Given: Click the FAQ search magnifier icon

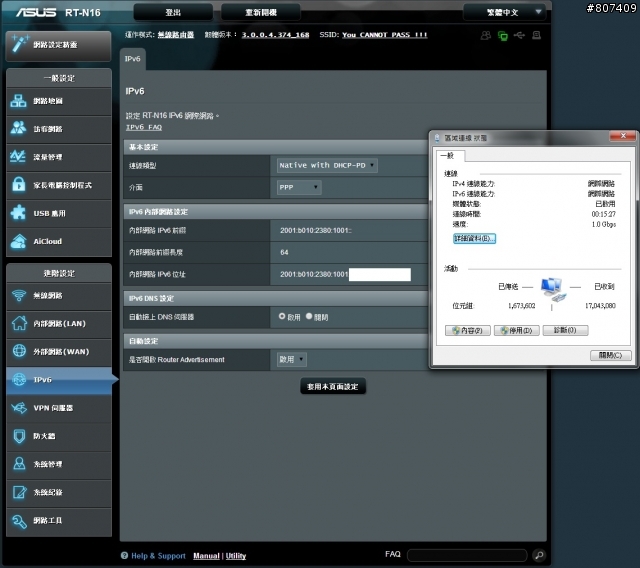Looking at the screenshot, I should click(x=539, y=555).
